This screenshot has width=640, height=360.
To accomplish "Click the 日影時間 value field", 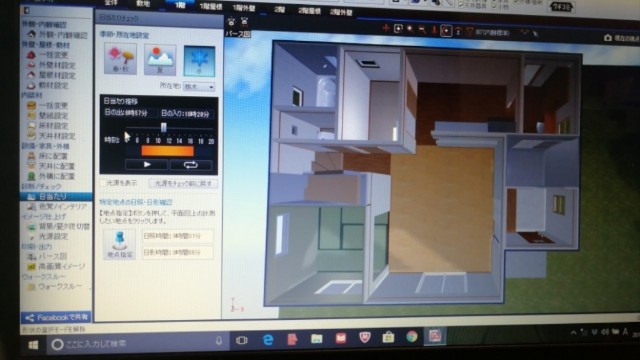I will pyautogui.click(x=178, y=252).
